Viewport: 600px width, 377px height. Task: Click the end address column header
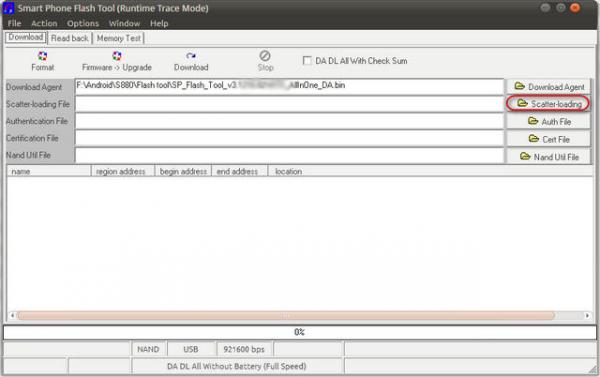(x=239, y=171)
